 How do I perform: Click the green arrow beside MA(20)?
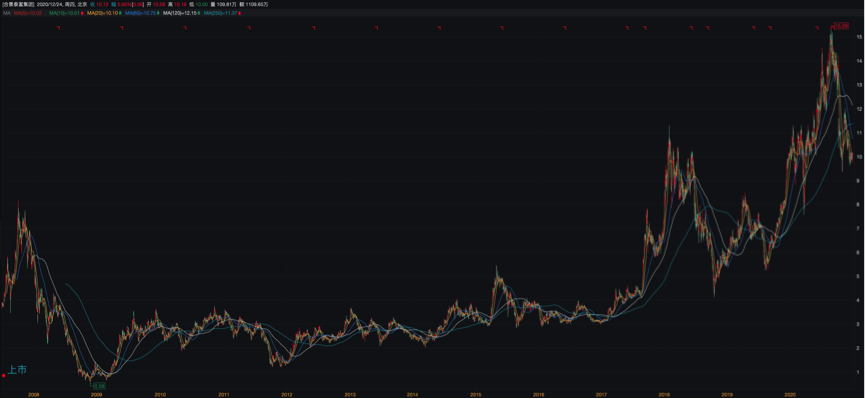(x=120, y=13)
